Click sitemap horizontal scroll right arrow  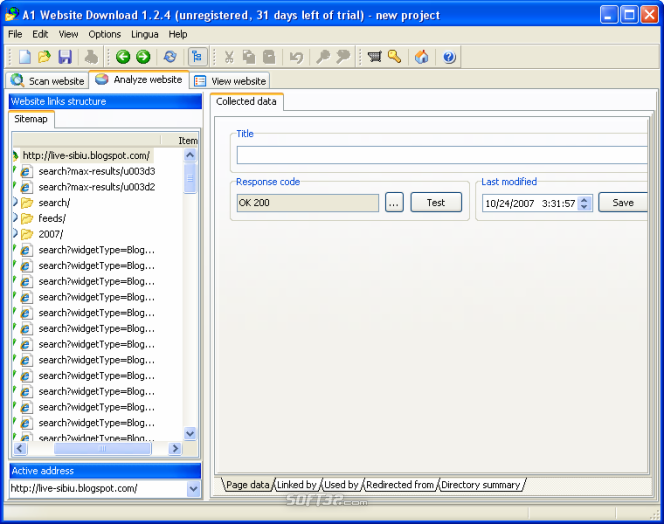tap(175, 448)
